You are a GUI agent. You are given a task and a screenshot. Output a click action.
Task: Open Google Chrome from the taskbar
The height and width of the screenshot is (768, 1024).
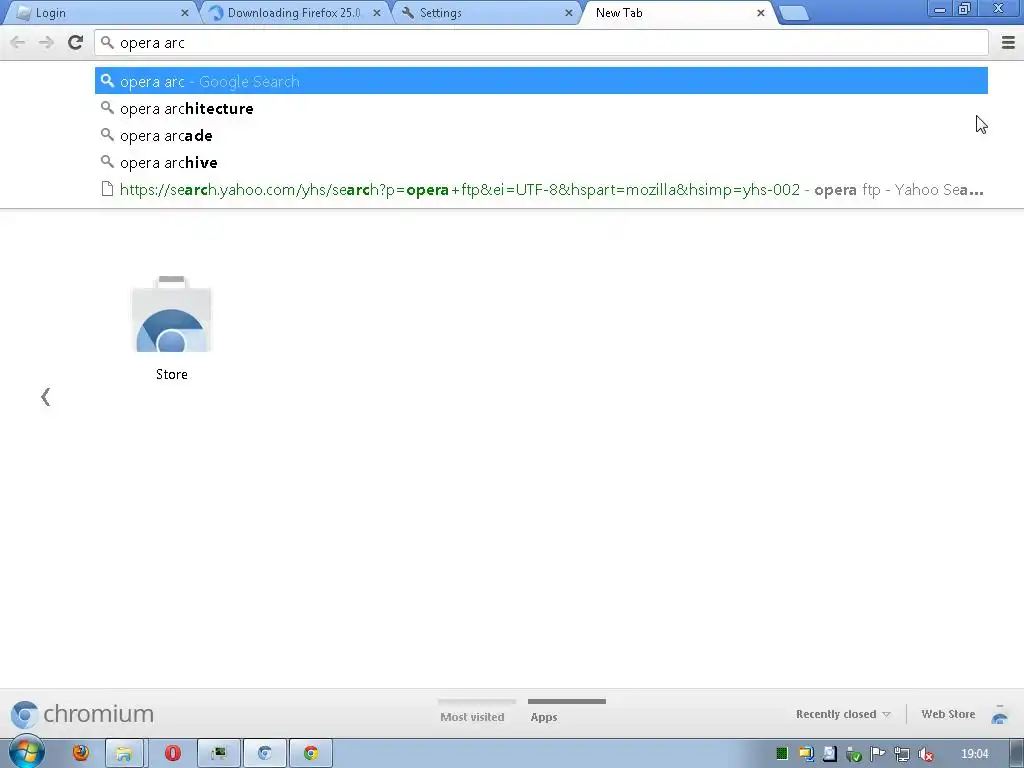(311, 754)
